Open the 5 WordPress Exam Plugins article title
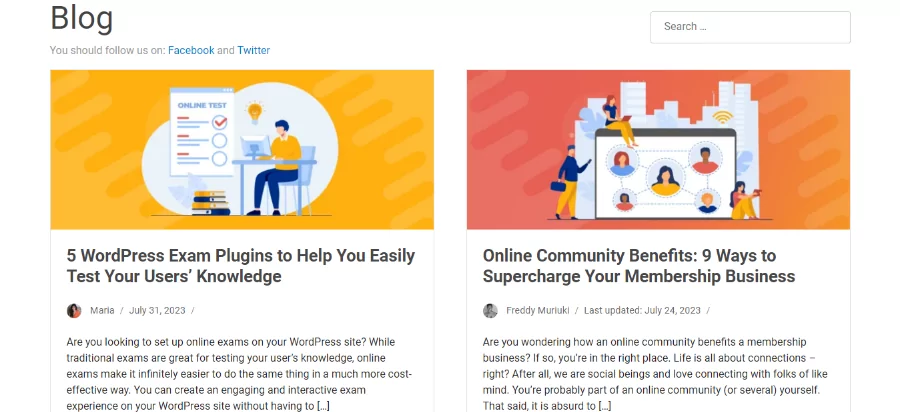Viewport: 900px width, 412px height. pyautogui.click(x=241, y=266)
